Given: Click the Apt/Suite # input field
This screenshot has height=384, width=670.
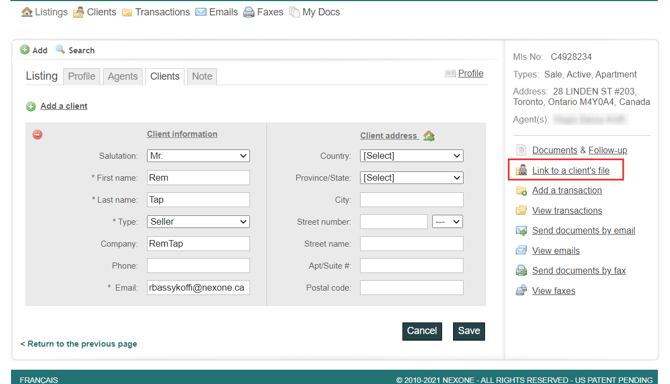Looking at the screenshot, I should [411, 266].
